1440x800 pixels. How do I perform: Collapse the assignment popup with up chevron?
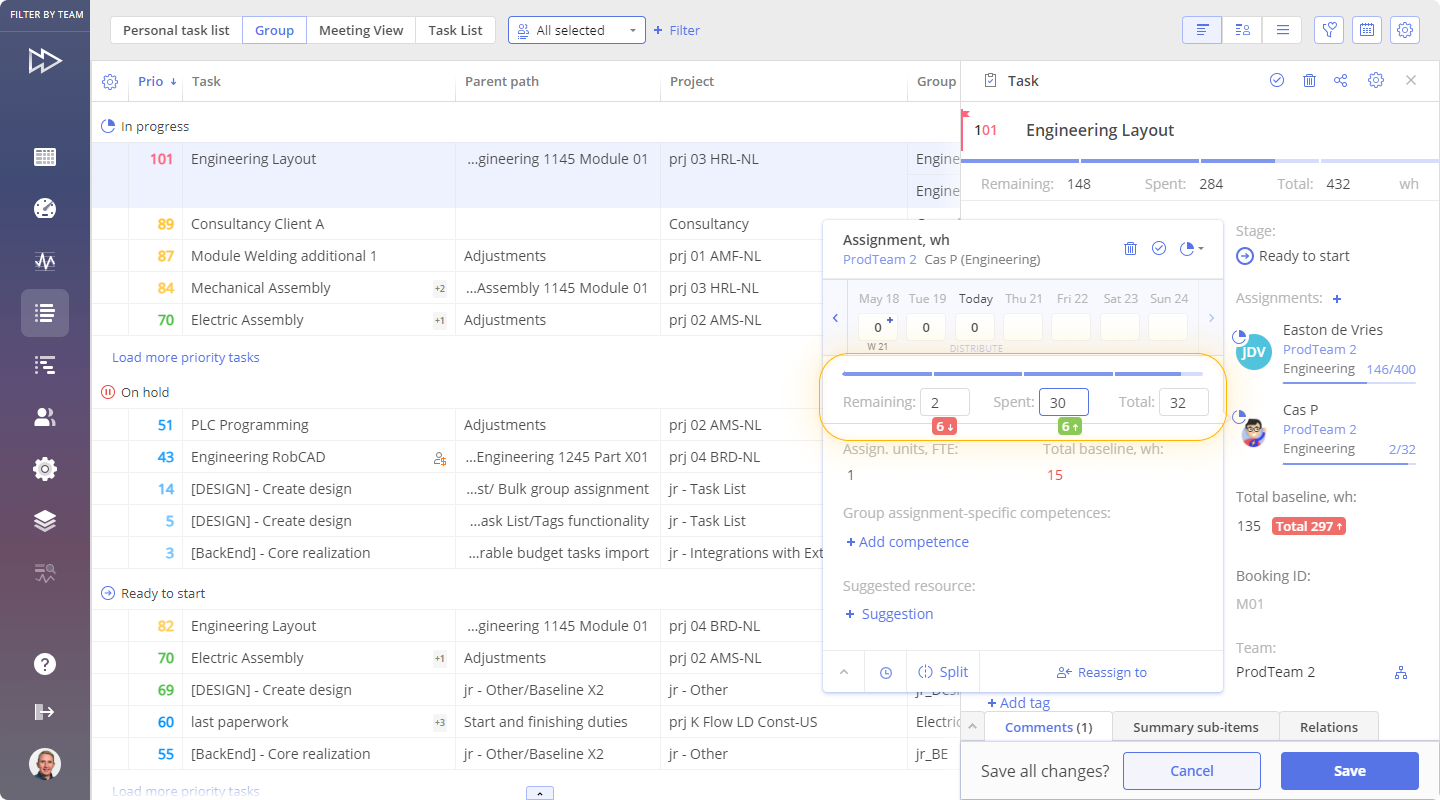pyautogui.click(x=845, y=673)
